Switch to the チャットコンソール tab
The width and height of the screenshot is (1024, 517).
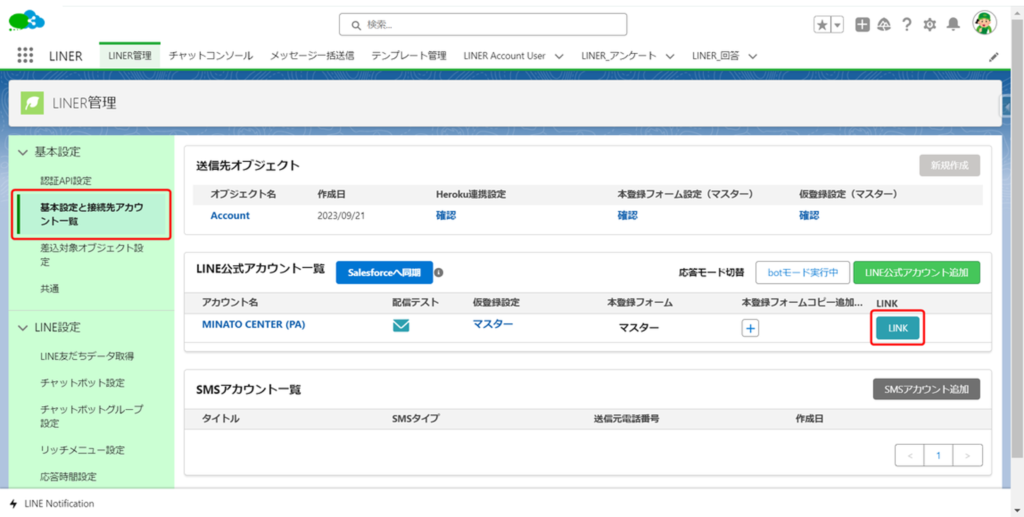[x=211, y=56]
